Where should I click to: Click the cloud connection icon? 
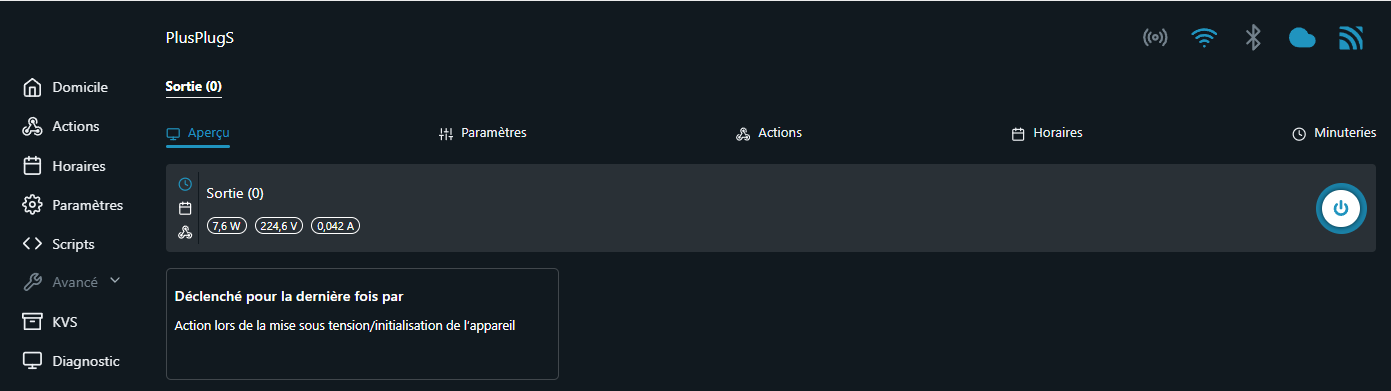coord(1301,38)
